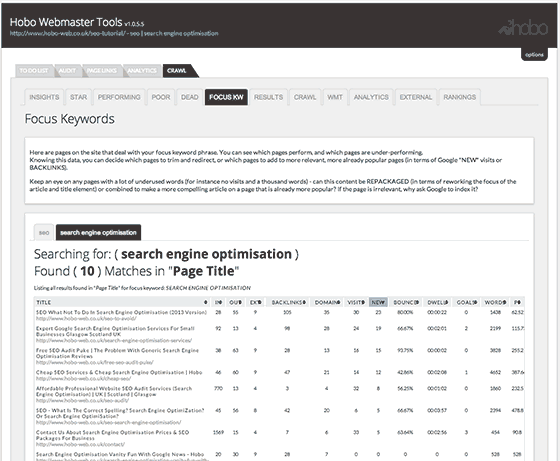
Task: Open the CRAWL sub-tab
Action: [305, 97]
